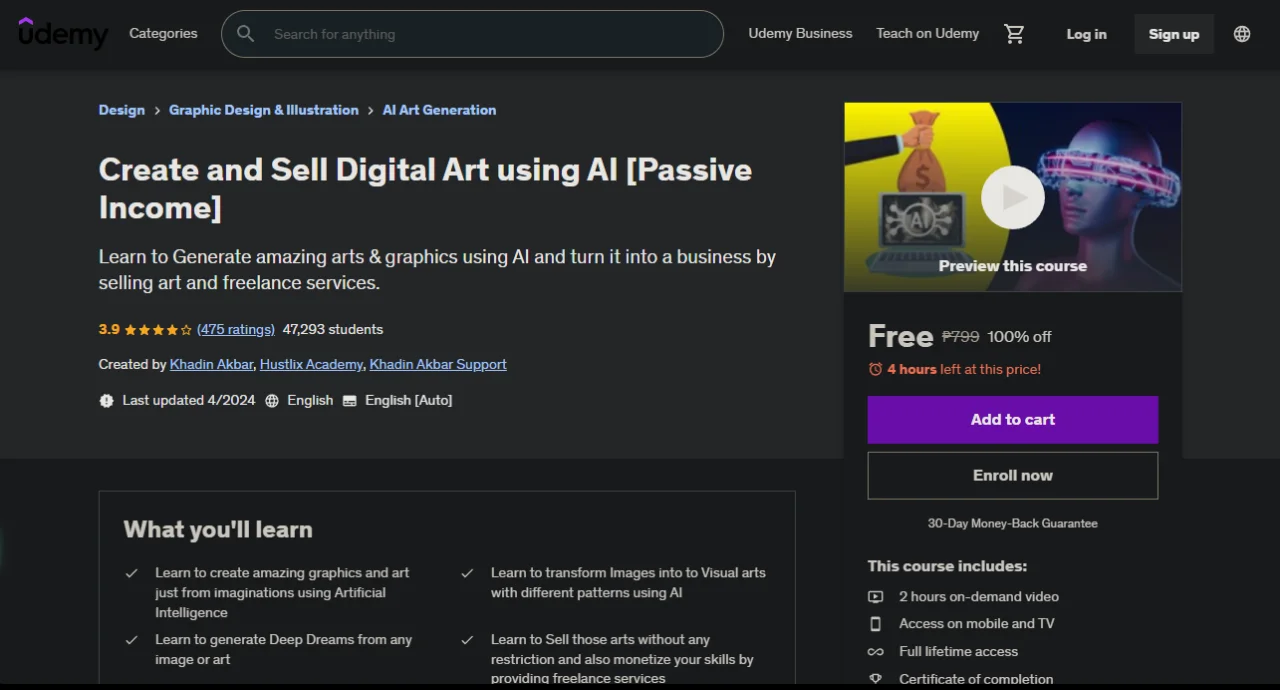Click This course includes heading
The height and width of the screenshot is (690, 1280).
click(x=947, y=566)
